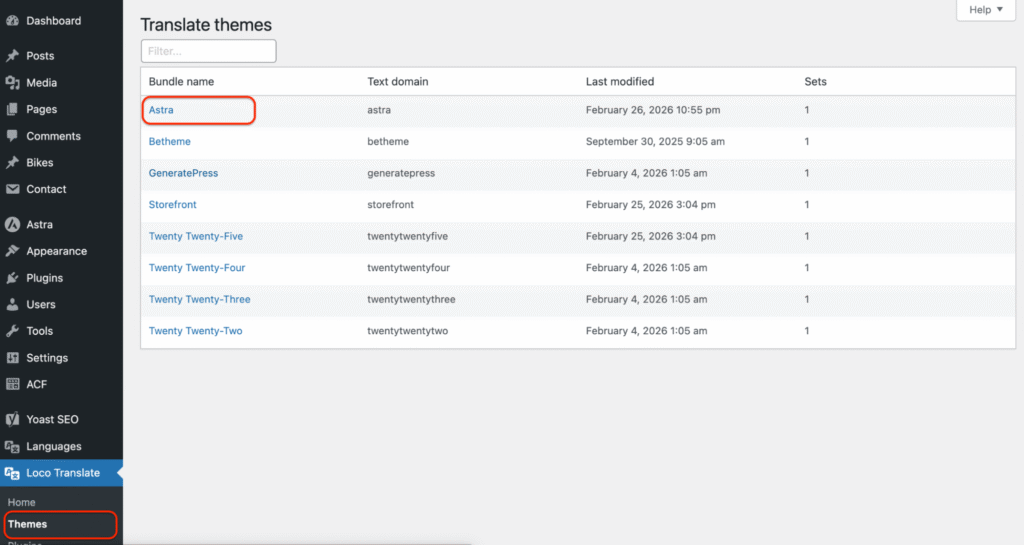Click the Plugins plug icon
Screen dimensions: 1024x545
point(13,278)
